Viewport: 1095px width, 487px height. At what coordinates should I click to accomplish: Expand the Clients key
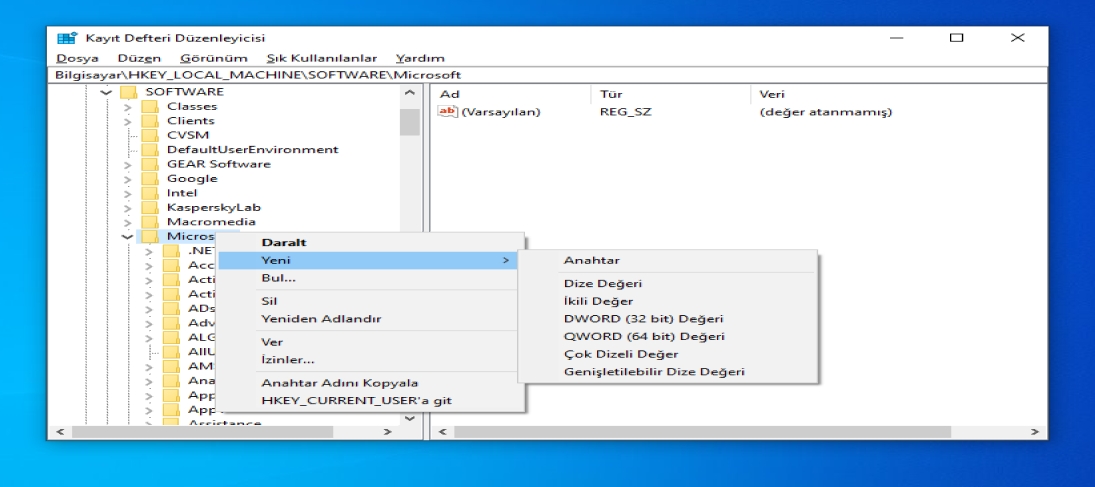[127, 121]
